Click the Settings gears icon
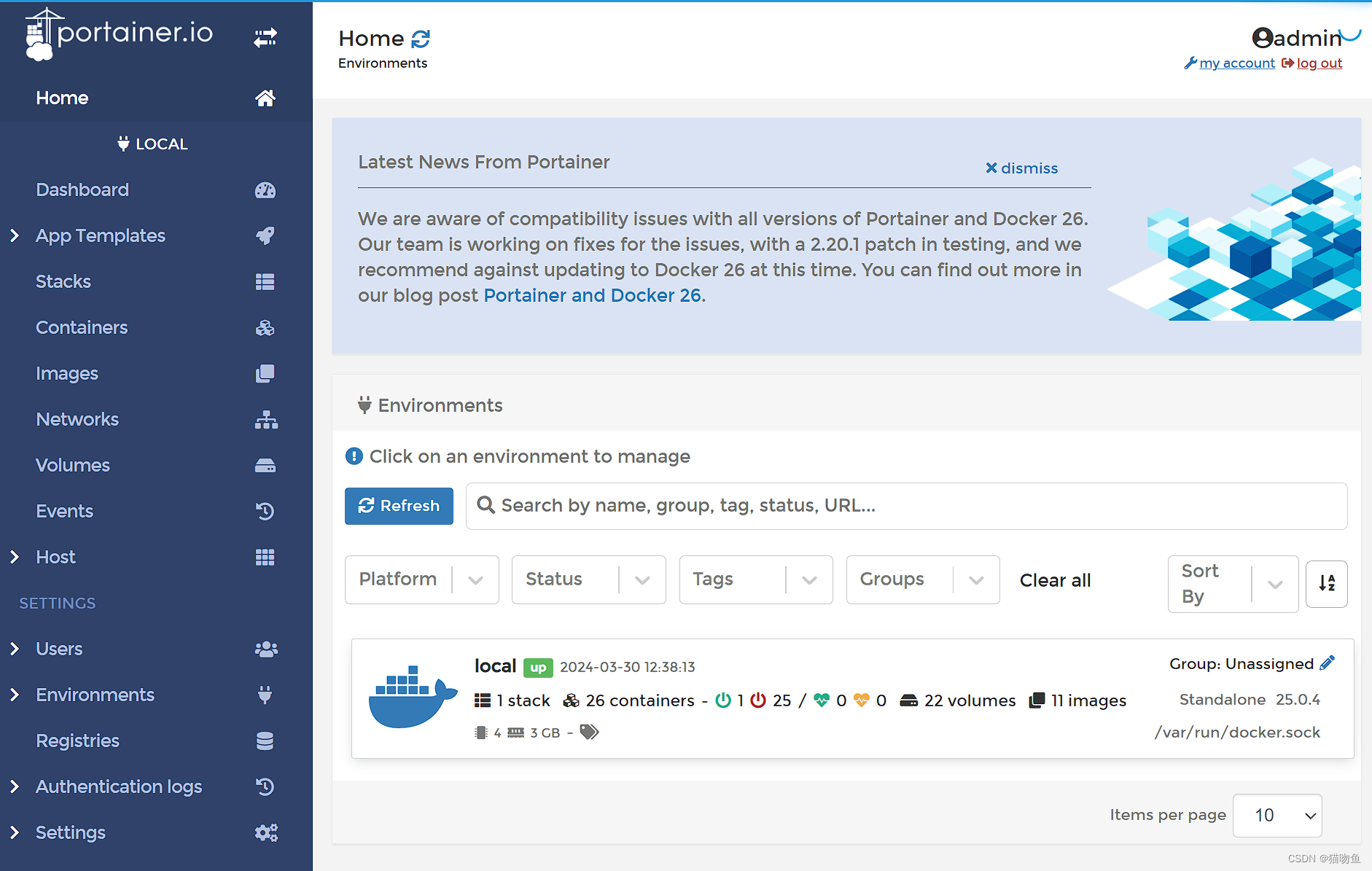1372x871 pixels. coord(266,832)
